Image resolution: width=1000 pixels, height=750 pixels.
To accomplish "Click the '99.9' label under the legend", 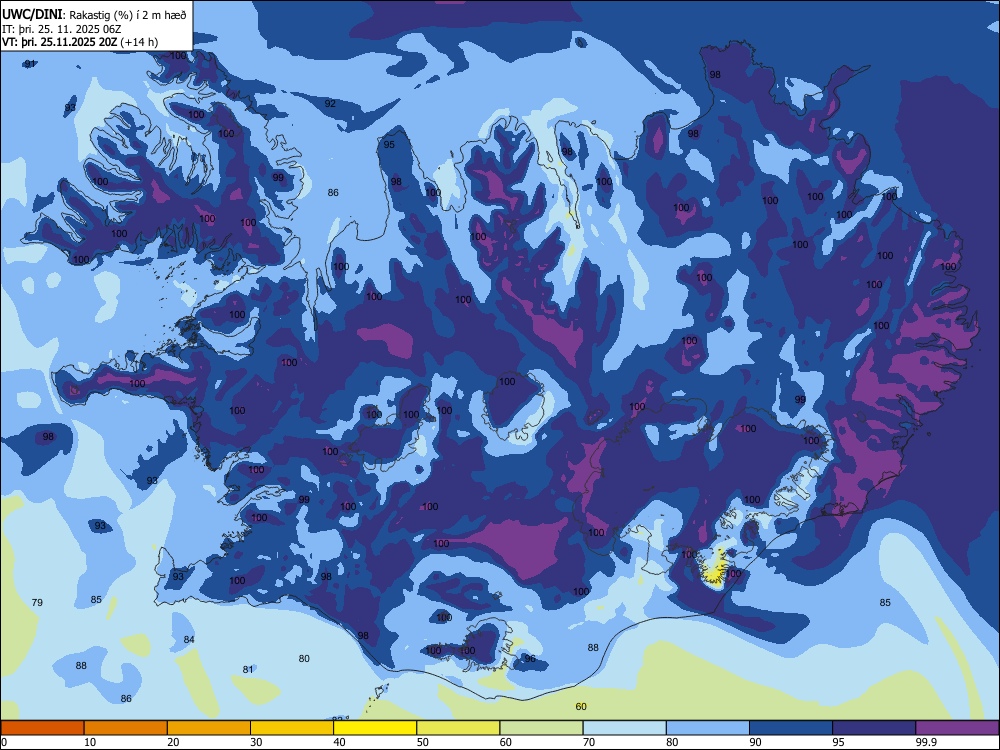I will pyautogui.click(x=926, y=742).
